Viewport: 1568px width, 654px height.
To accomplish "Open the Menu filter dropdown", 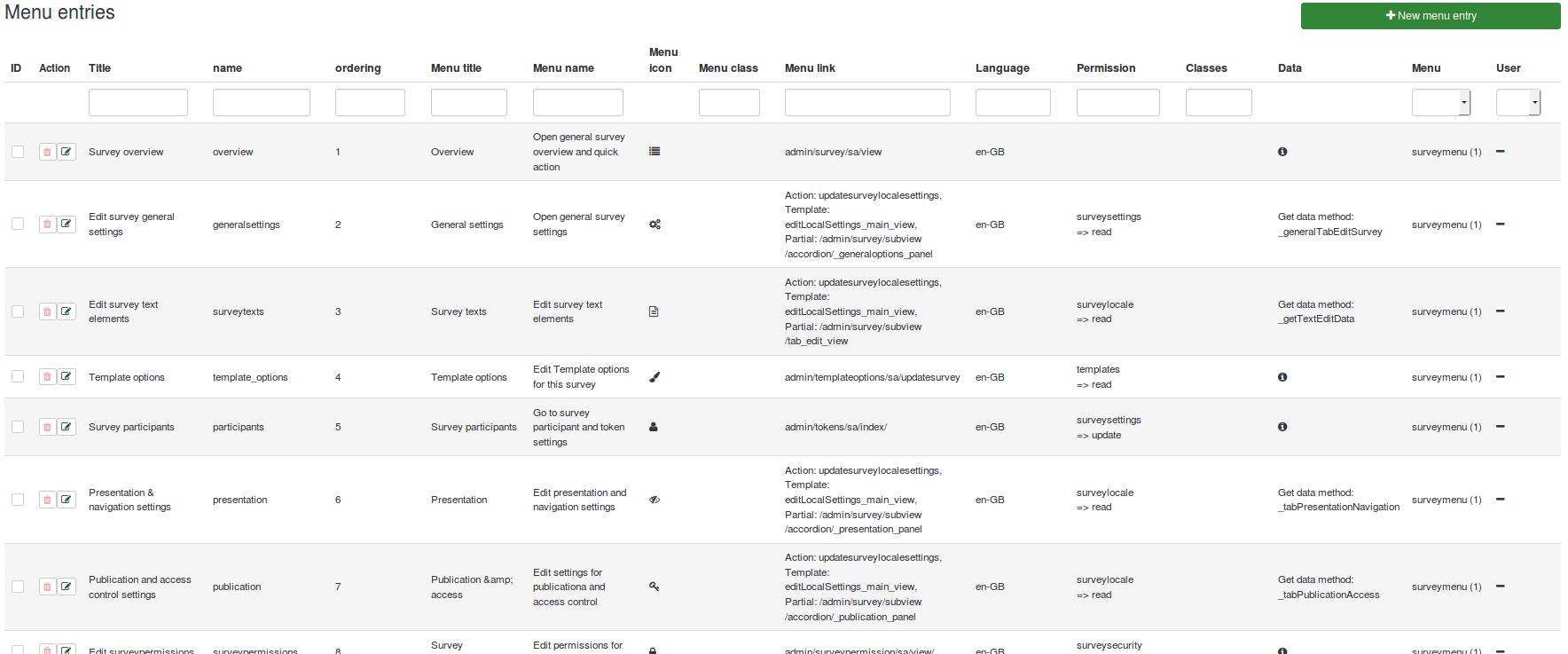I will click(1440, 103).
